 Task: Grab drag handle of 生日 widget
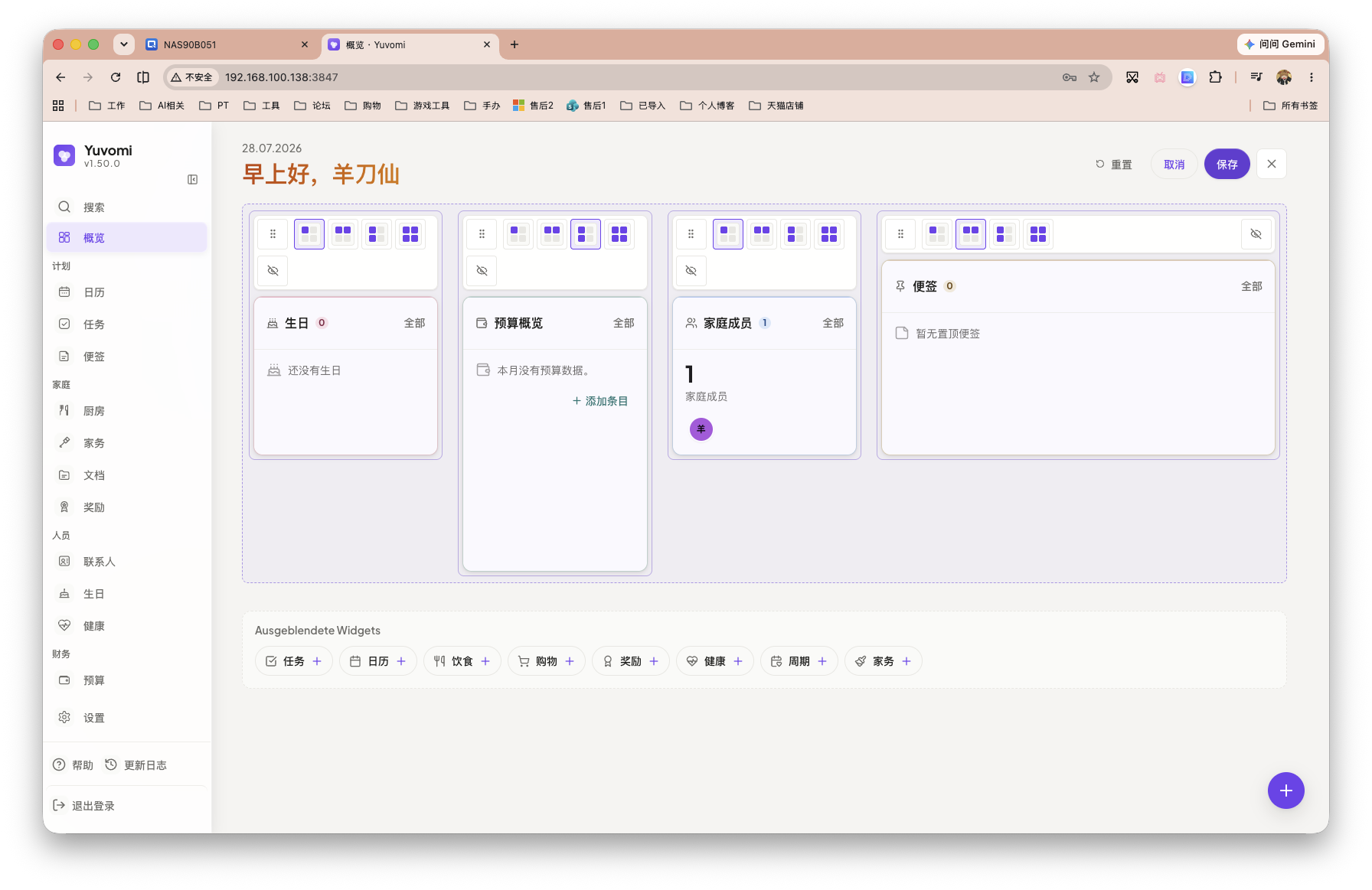pos(273,234)
